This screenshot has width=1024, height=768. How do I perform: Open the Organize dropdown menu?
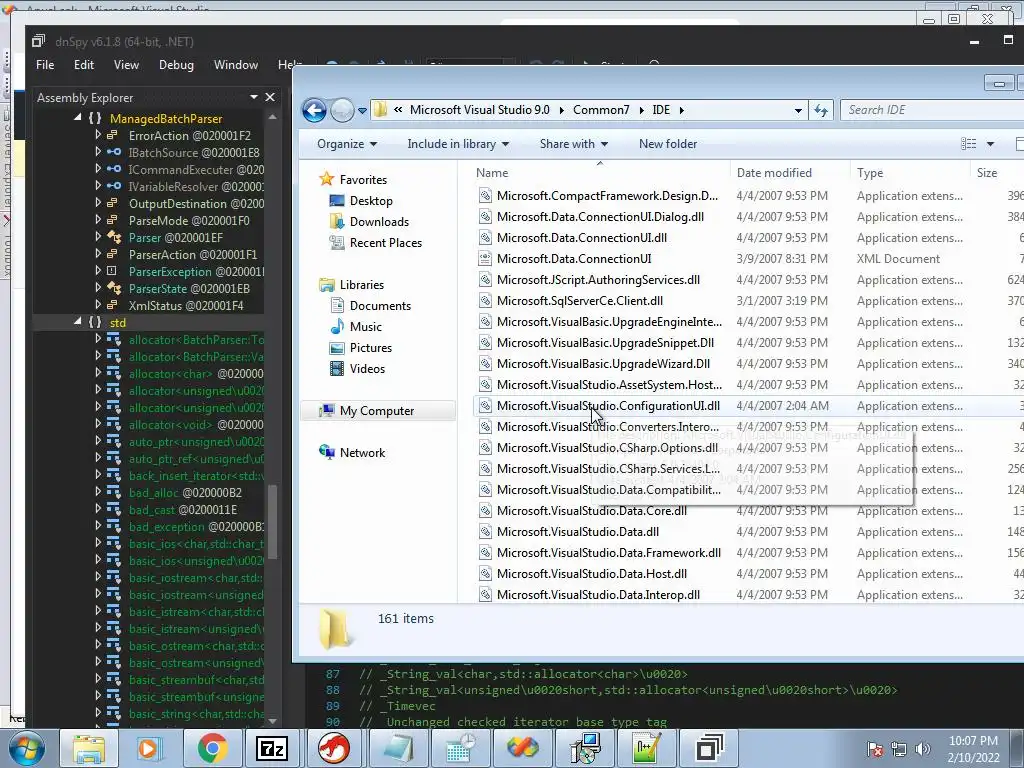[347, 144]
